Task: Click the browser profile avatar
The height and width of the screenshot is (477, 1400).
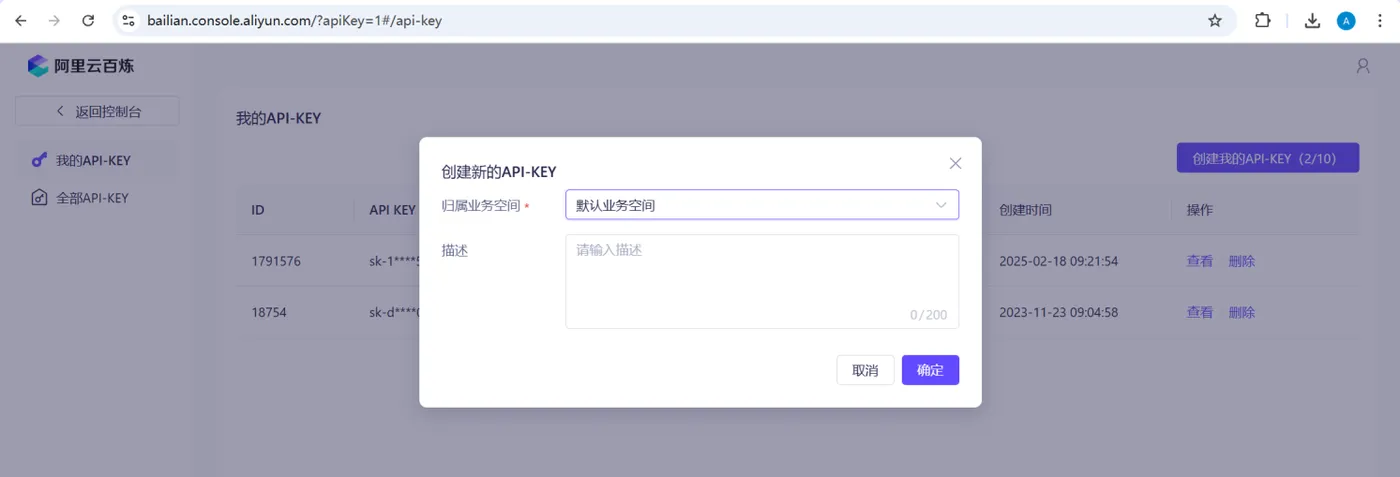Action: (x=1346, y=20)
